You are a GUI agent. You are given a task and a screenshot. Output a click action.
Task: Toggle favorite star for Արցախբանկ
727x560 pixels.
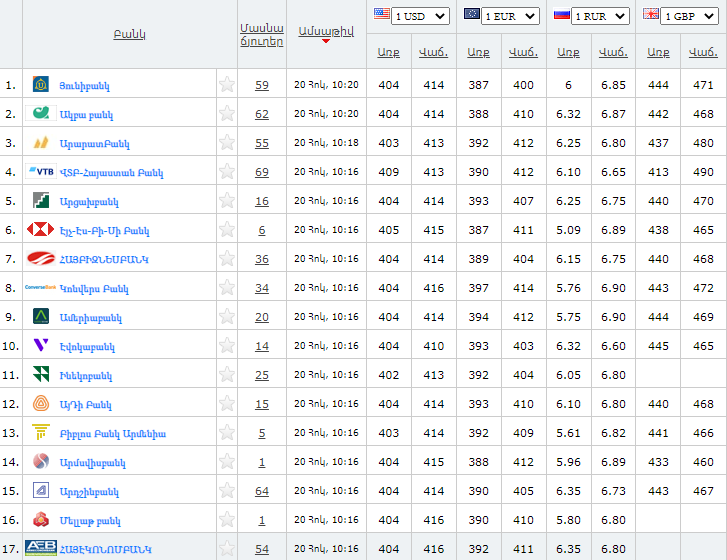(227, 201)
